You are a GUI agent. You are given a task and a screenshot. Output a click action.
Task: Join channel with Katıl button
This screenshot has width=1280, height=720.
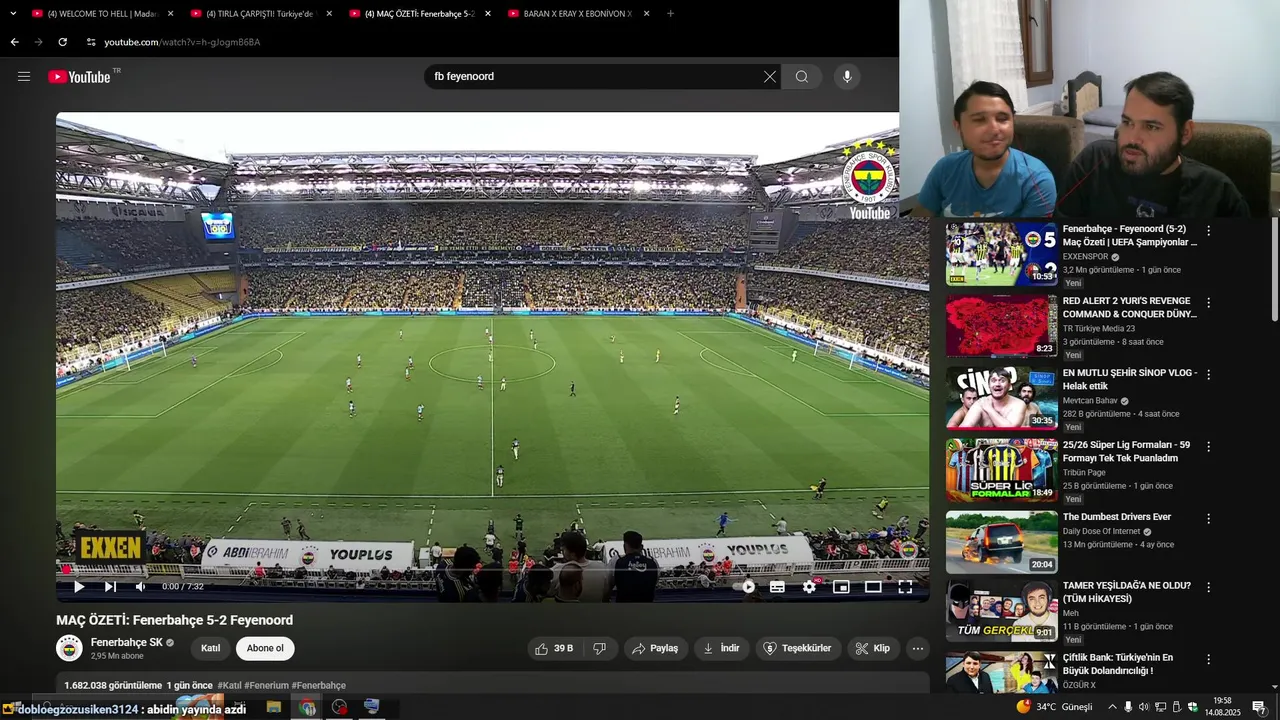pyautogui.click(x=210, y=648)
